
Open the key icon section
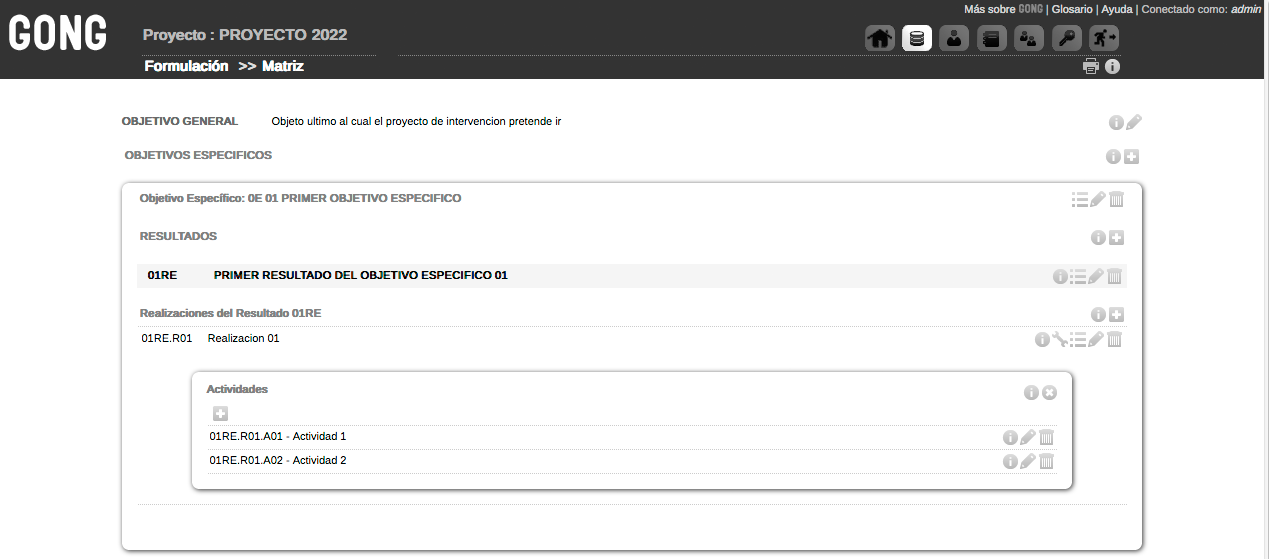coord(1067,39)
